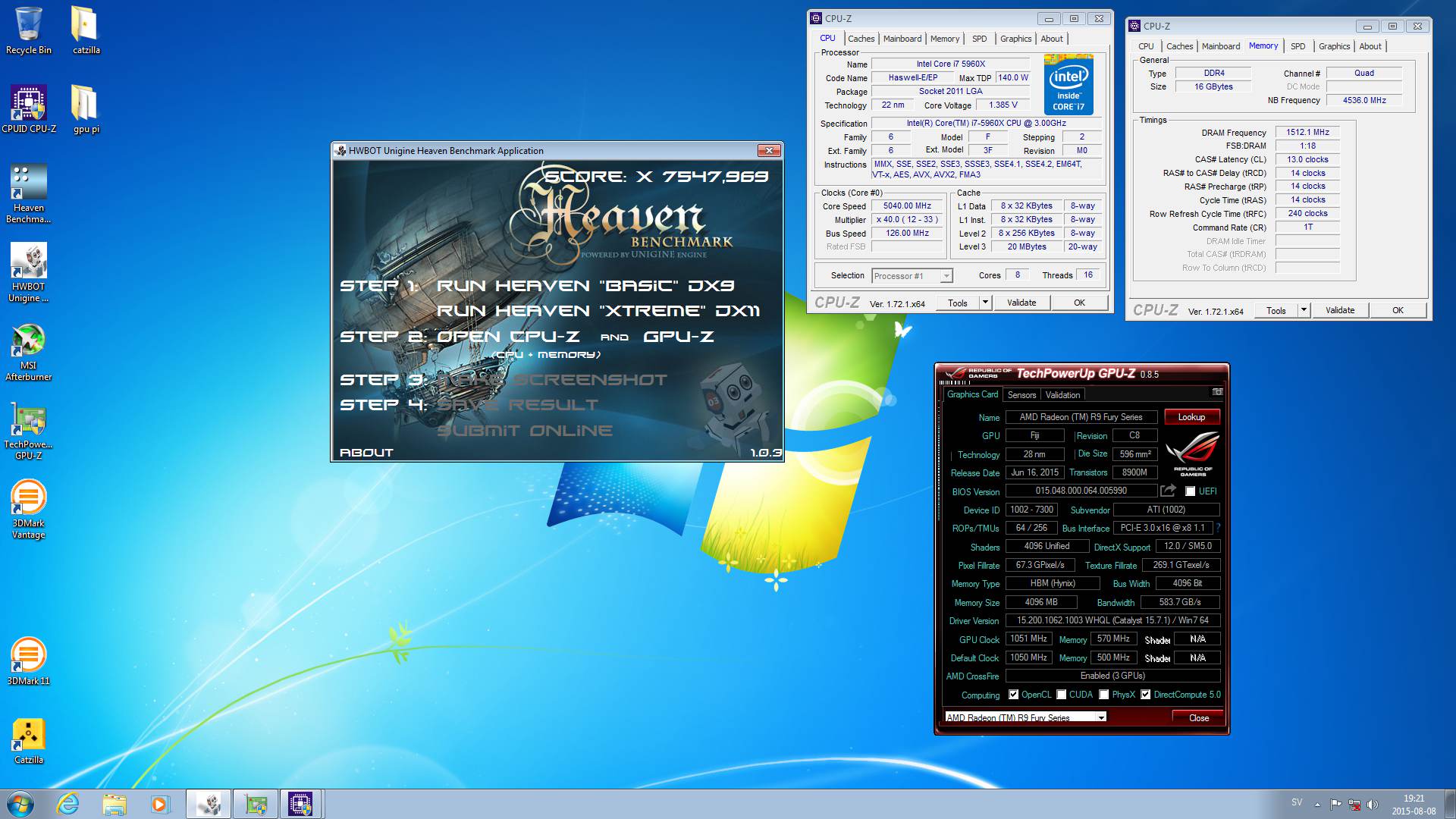The image size is (1456, 819).
Task: Click GPU name field AMD Radeon R9 Fury
Action: pos(1081,417)
